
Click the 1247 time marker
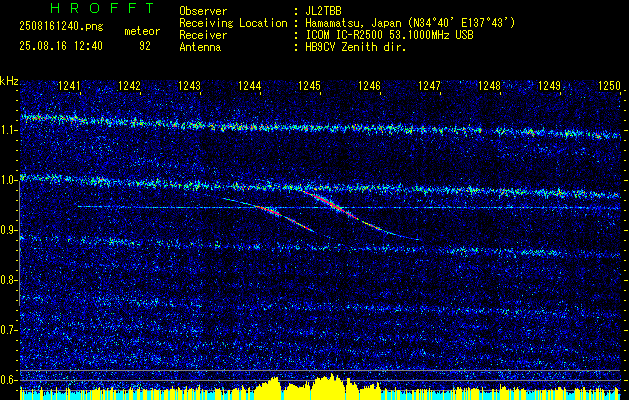tap(429, 86)
